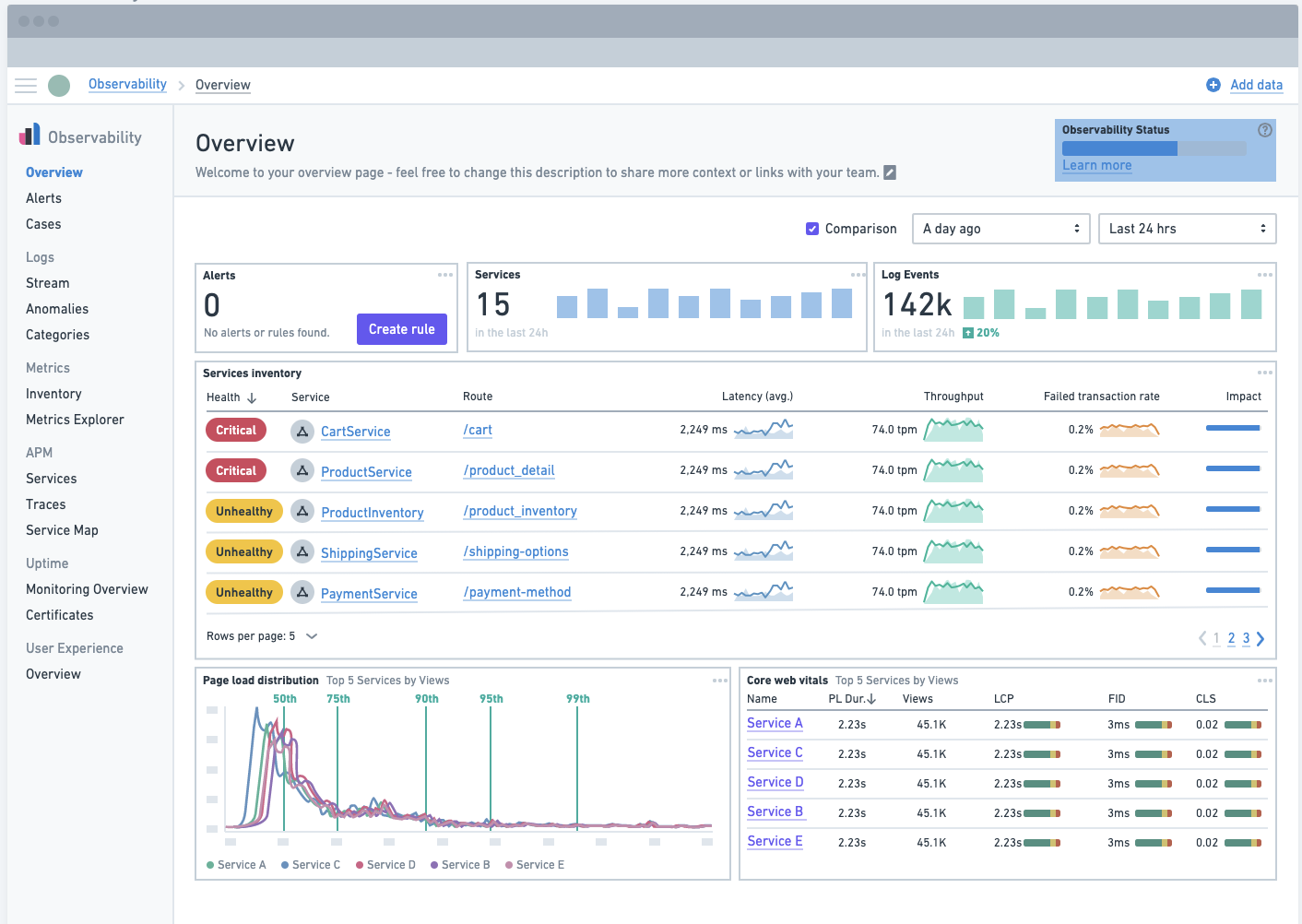Click the Observability breadcrumb link

127,85
